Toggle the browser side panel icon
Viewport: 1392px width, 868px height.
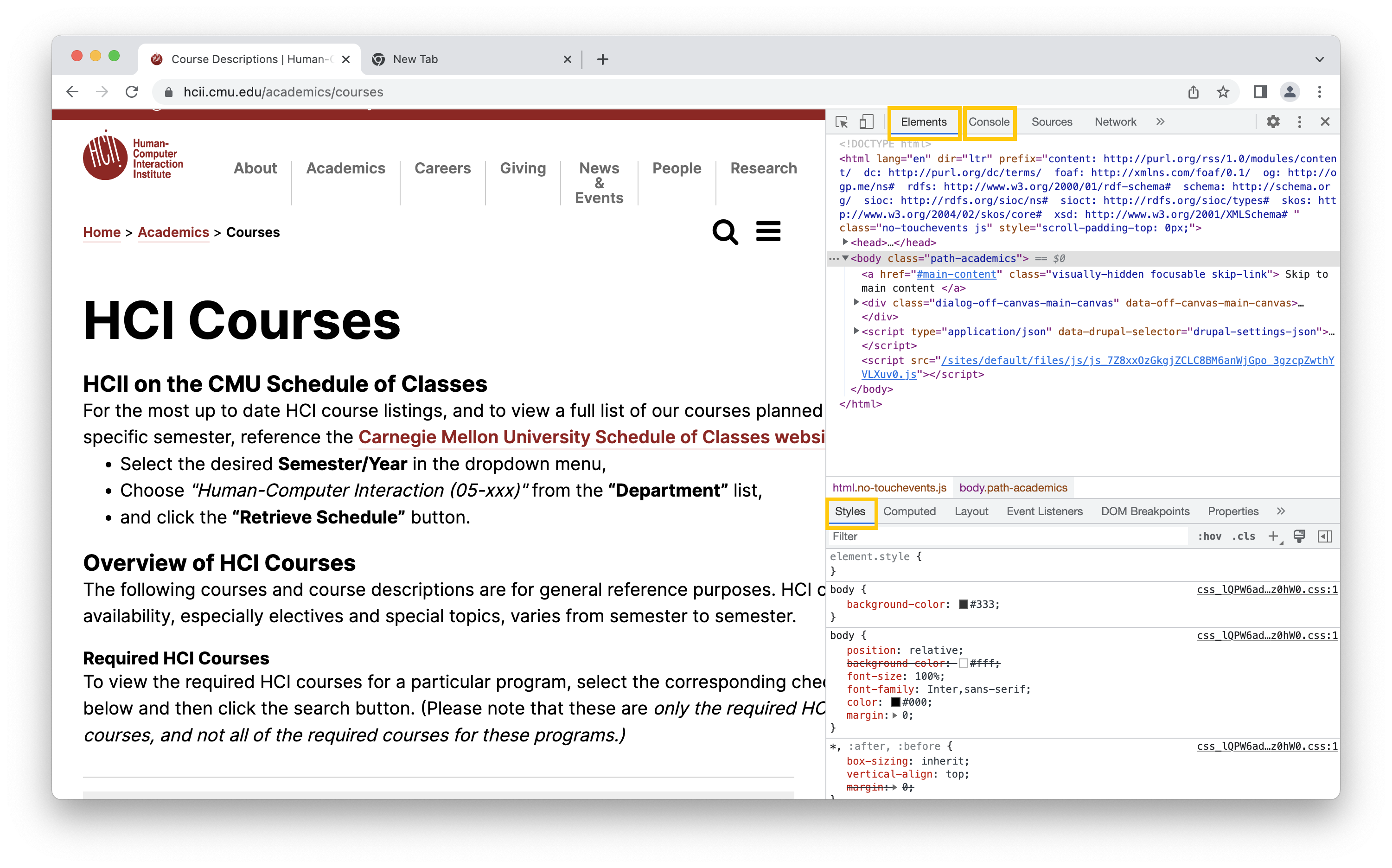coord(1259,92)
